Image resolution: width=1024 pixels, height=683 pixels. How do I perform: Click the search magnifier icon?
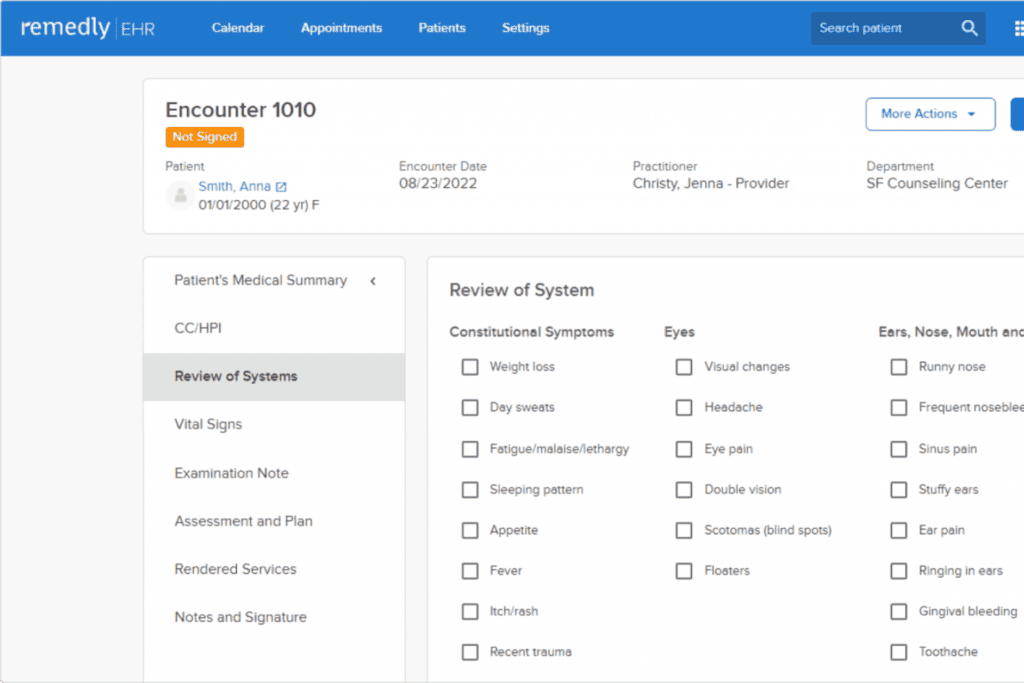pos(969,28)
